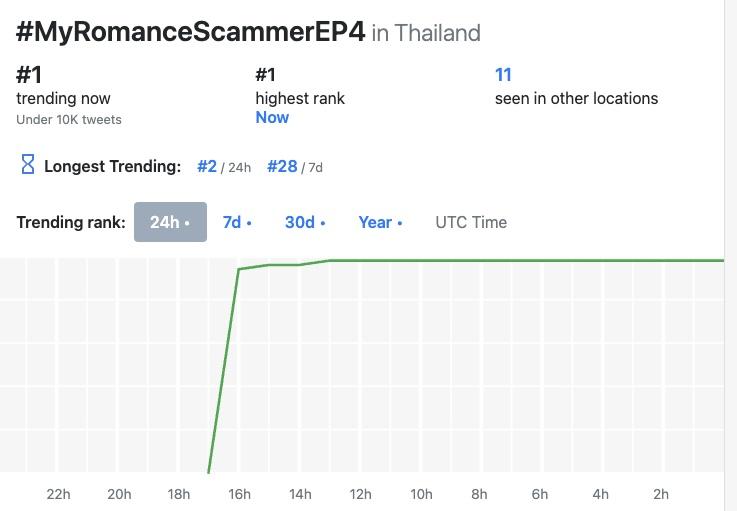
Task: Switch to the Year trending rank tab
Action: point(379,222)
